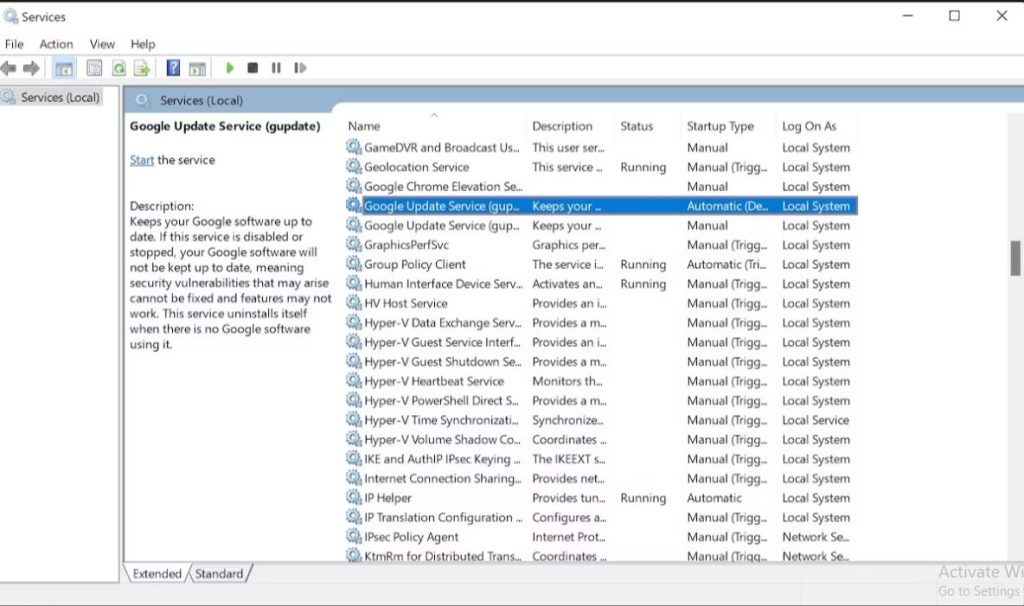Click gear icon beside HV Host Service
1024x606 pixels.
click(x=353, y=303)
